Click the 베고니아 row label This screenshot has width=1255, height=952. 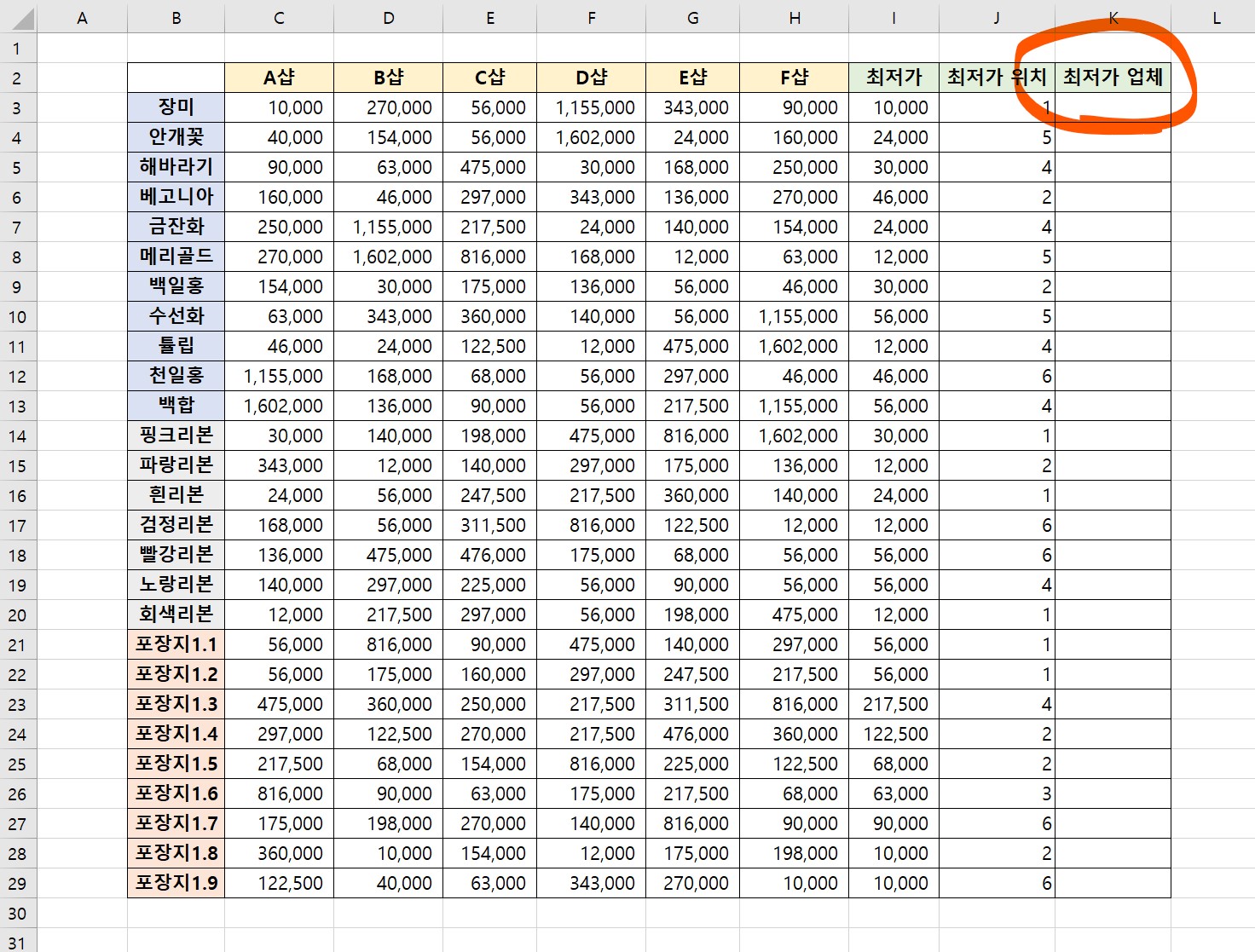point(176,197)
